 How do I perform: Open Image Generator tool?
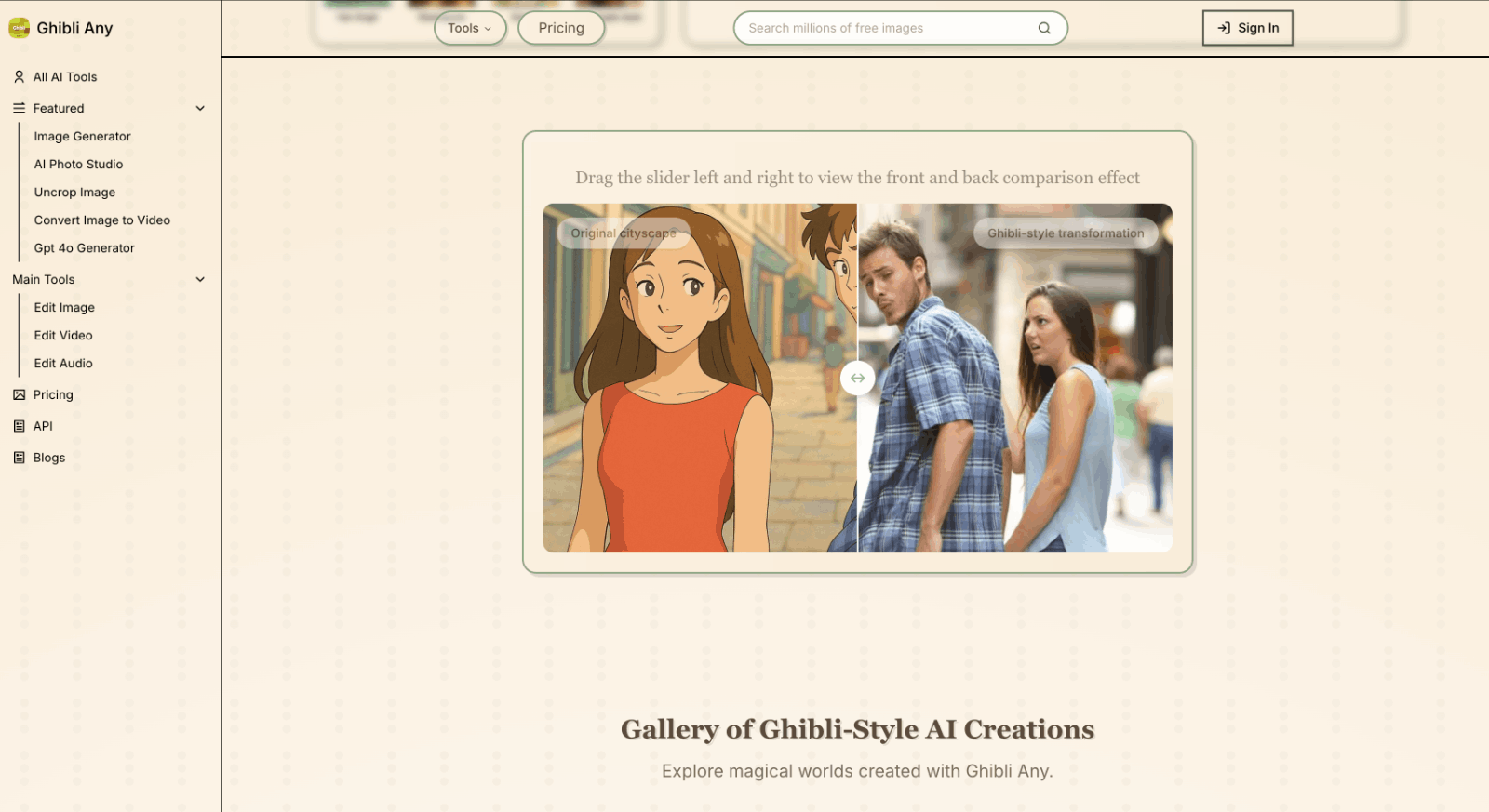83,137
